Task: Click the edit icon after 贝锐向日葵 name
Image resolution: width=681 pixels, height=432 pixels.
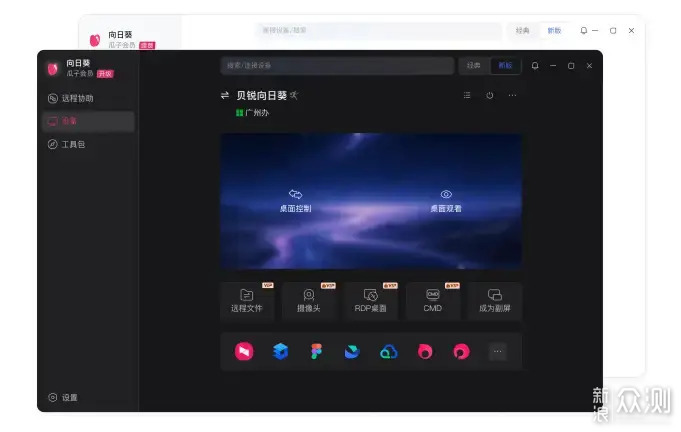Action: pyautogui.click(x=294, y=95)
